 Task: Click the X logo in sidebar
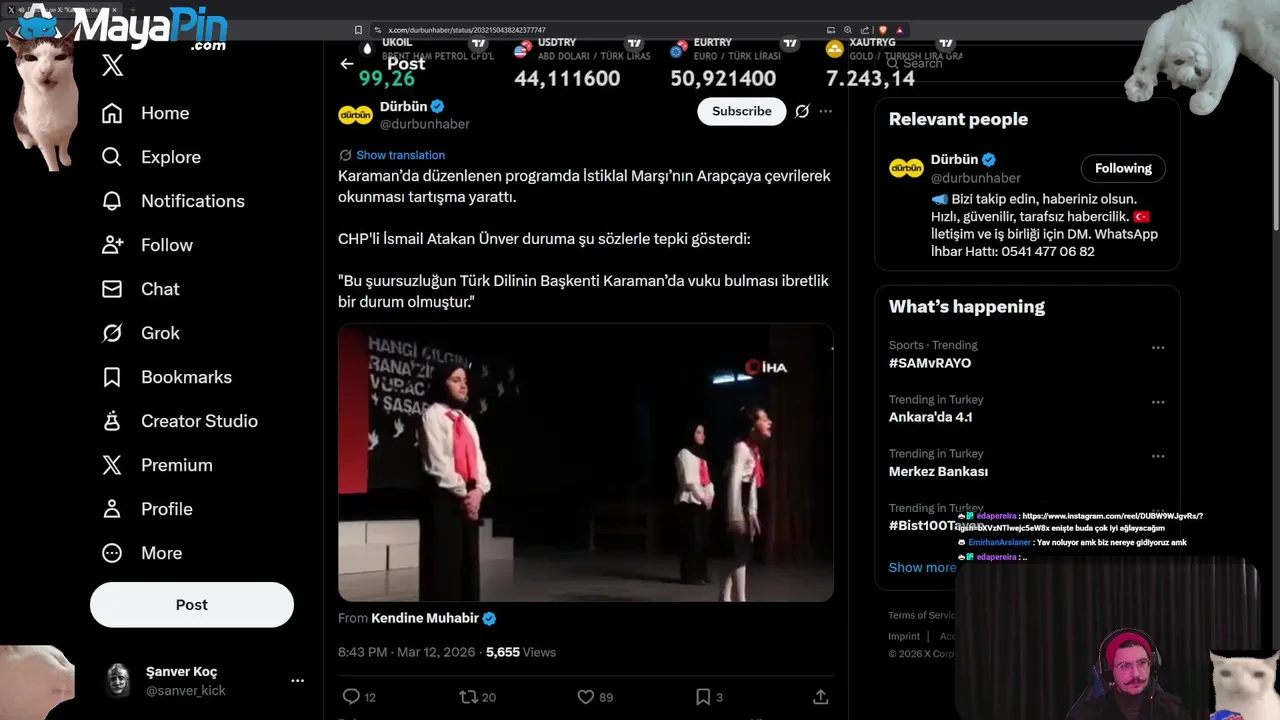click(113, 66)
